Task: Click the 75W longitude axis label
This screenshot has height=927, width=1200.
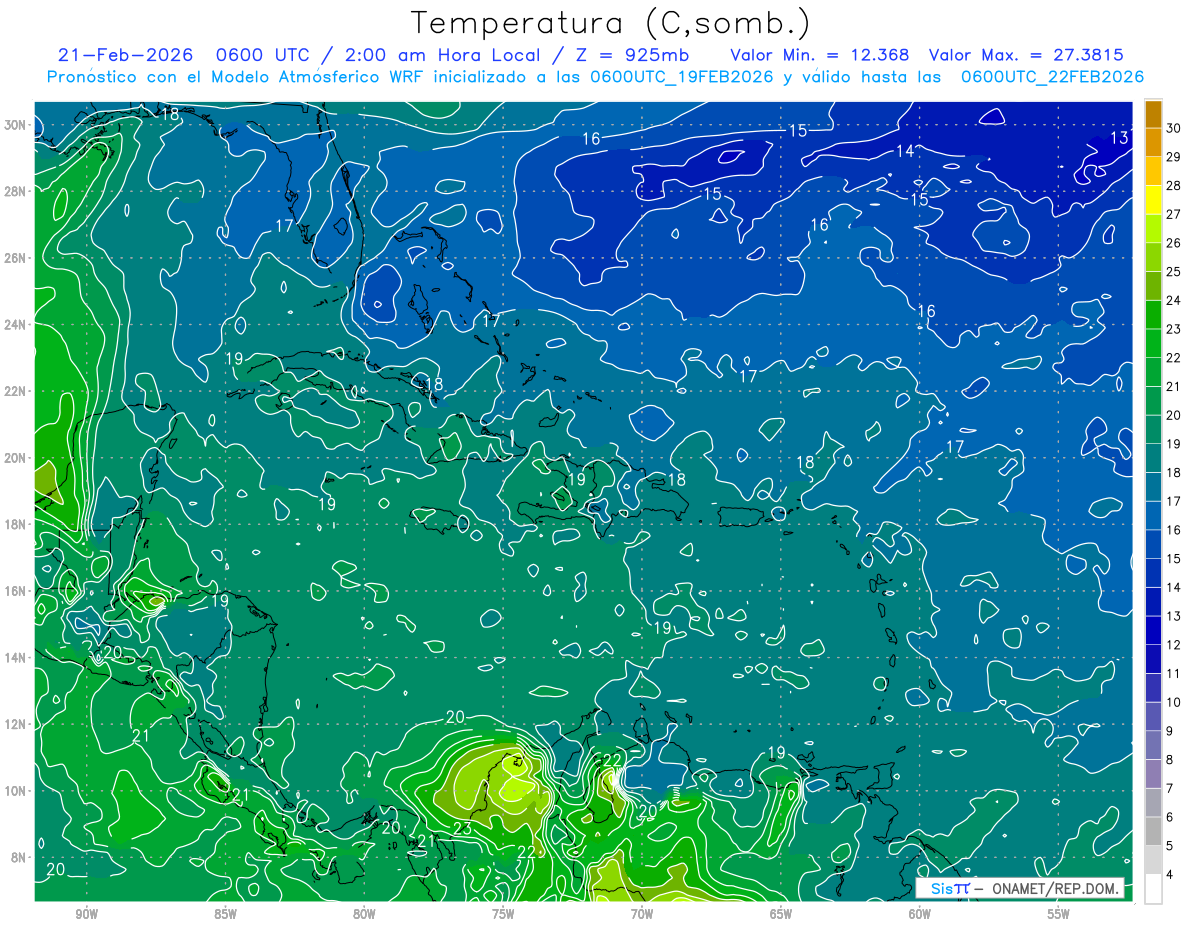Action: [503, 914]
